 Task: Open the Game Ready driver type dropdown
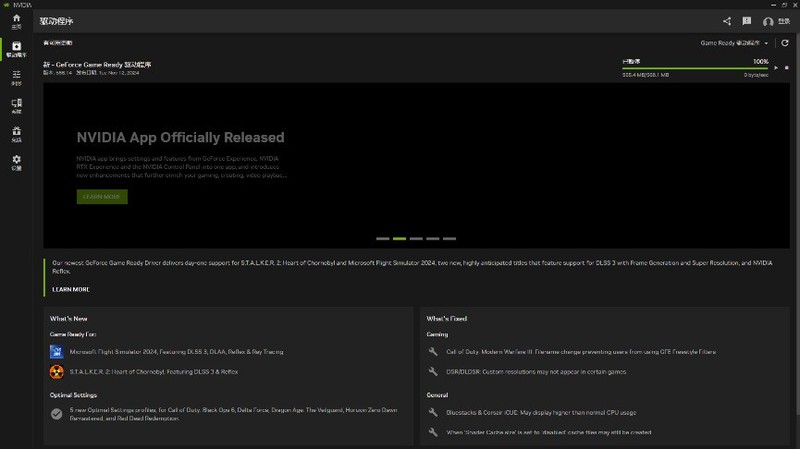pos(734,43)
